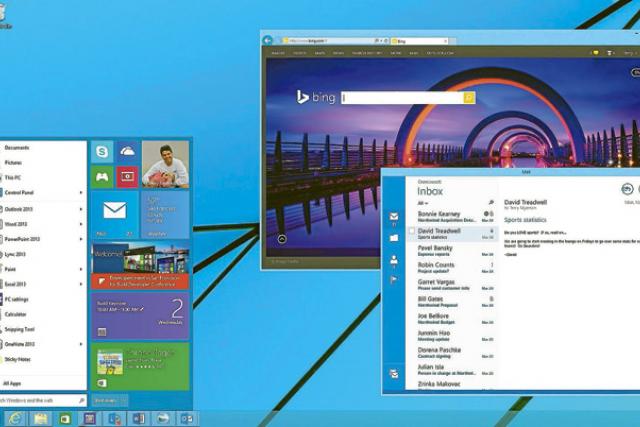Open the purple Calendar tile showing 2
640x427 pixels.
tap(140, 316)
